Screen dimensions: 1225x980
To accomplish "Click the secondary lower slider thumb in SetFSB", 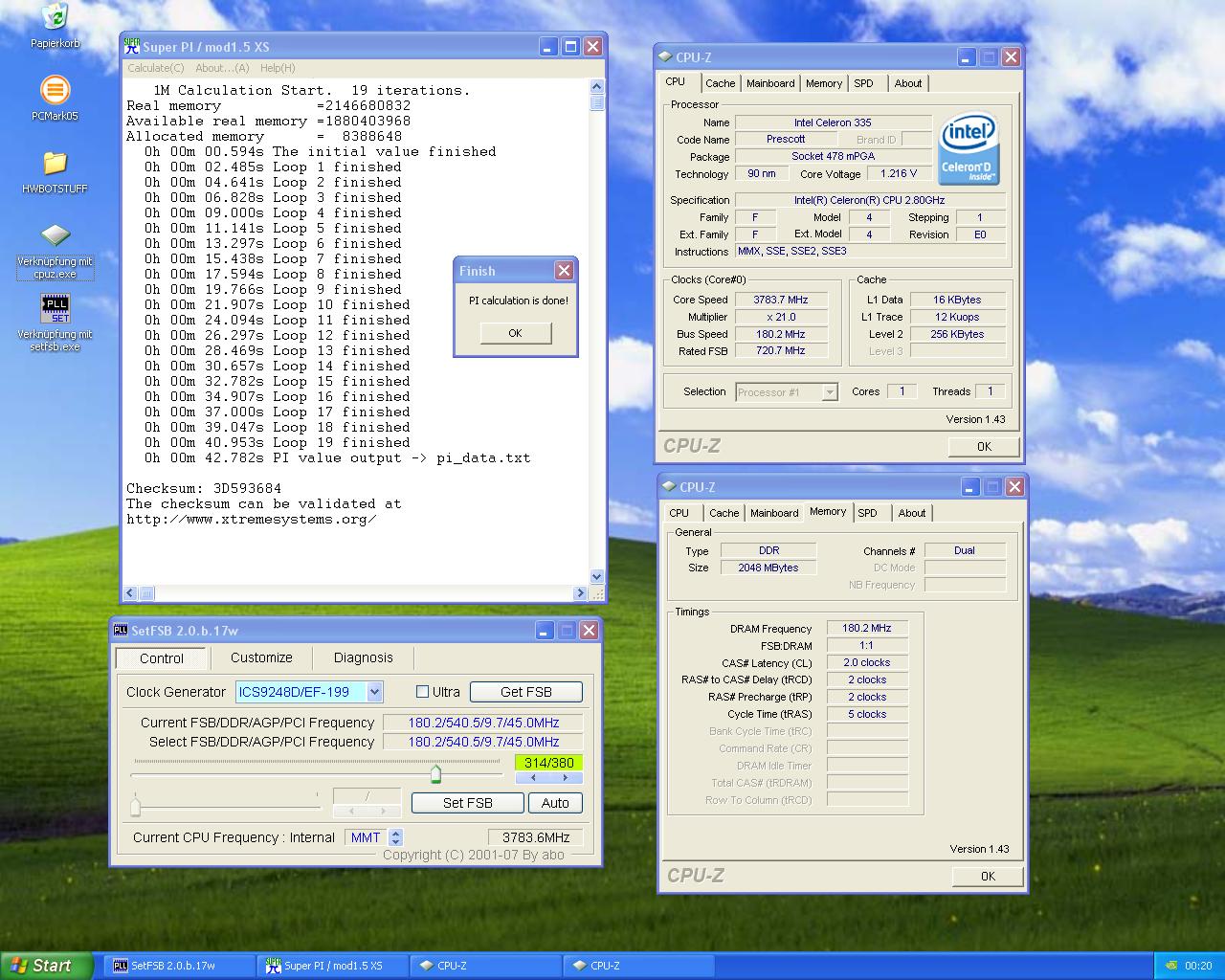I will [135, 805].
